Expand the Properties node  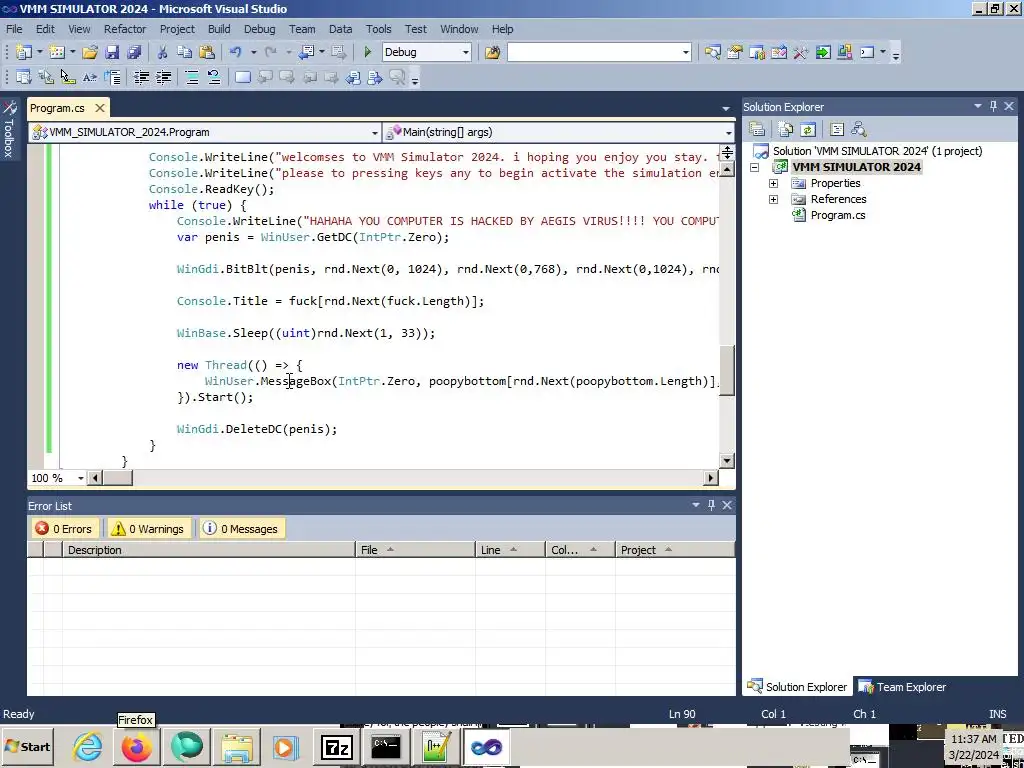coord(773,184)
